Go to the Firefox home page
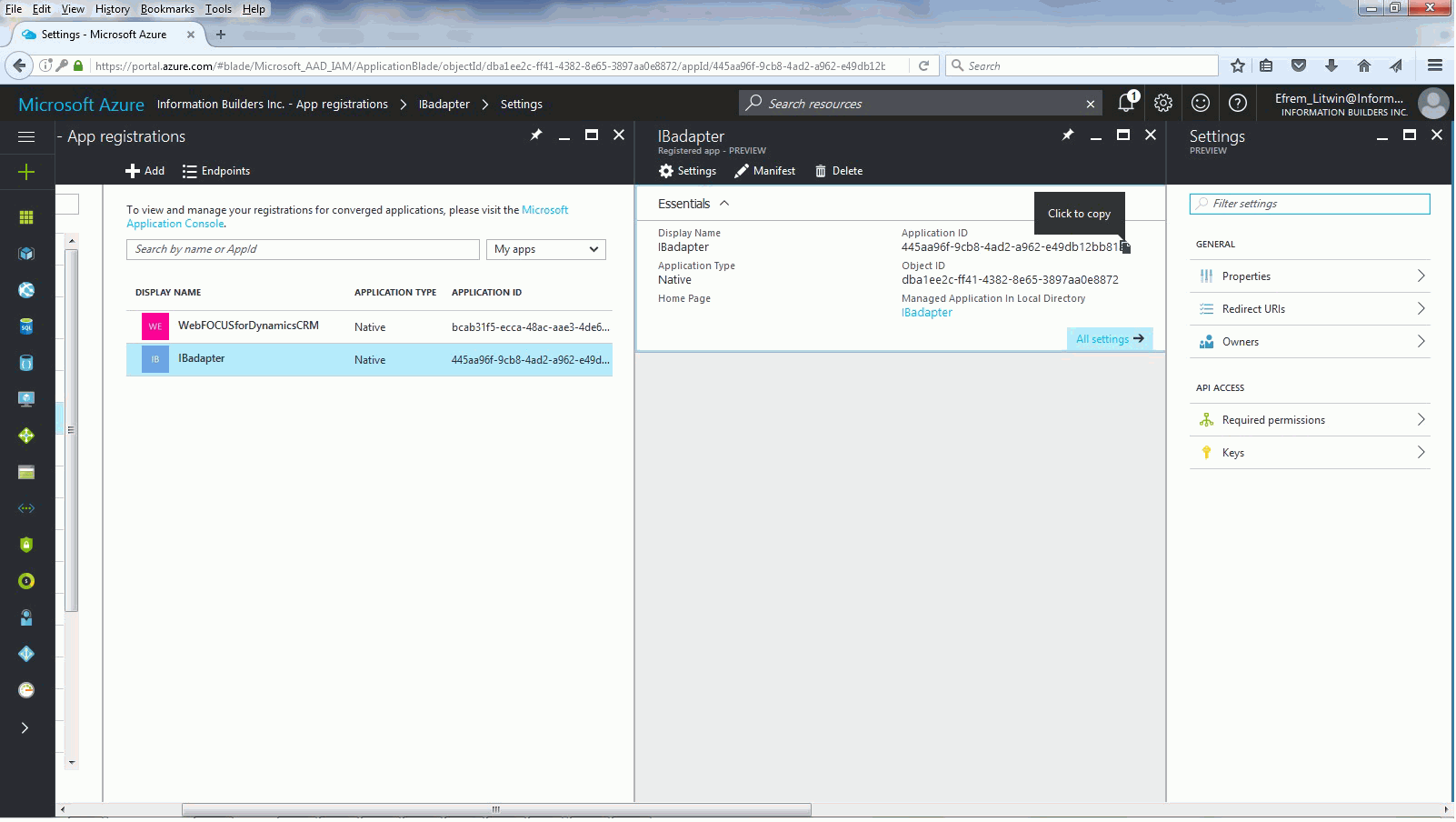The height and width of the screenshot is (822, 1456). coord(1364,65)
